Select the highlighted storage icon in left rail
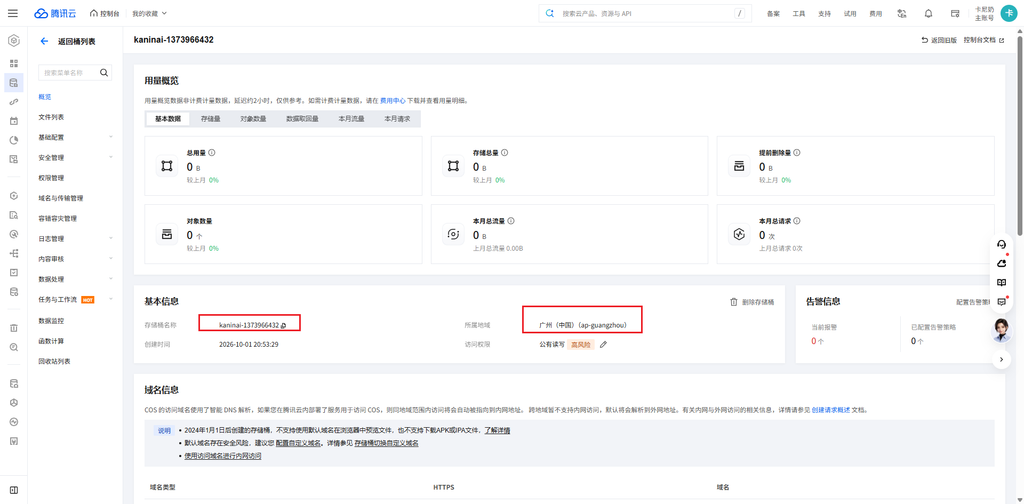The image size is (1024, 504). pyautogui.click(x=14, y=83)
